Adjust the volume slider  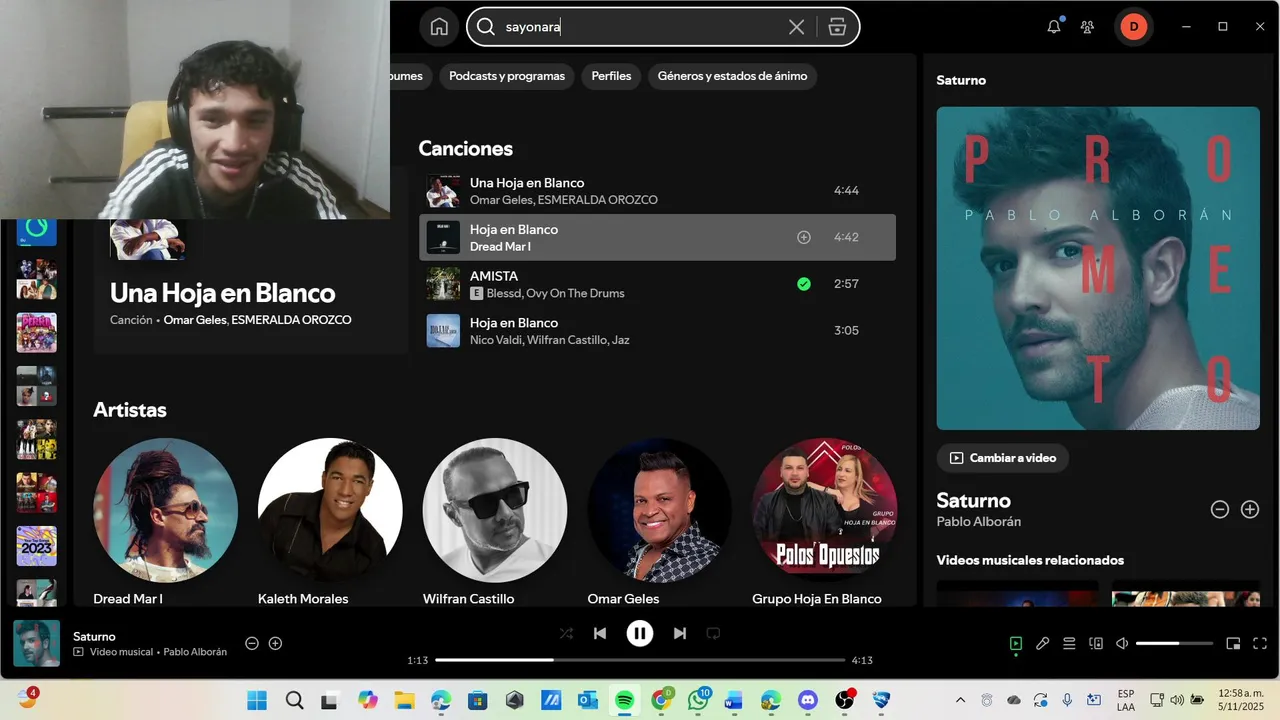[1174, 644]
